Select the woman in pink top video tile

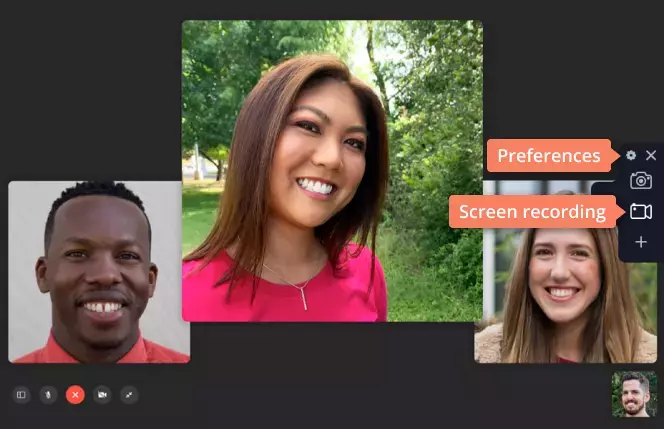coord(332,171)
